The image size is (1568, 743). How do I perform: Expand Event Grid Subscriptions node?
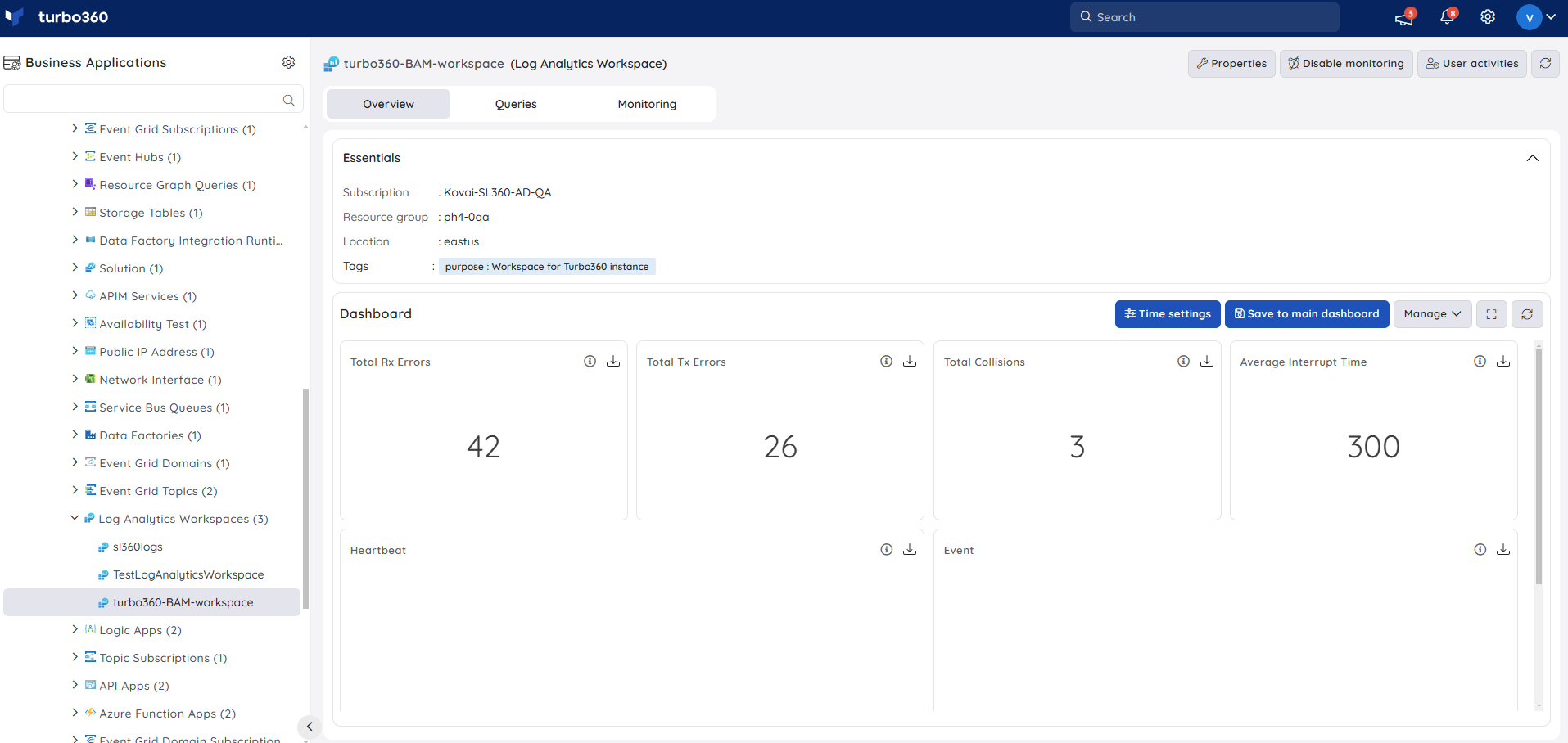click(x=75, y=128)
